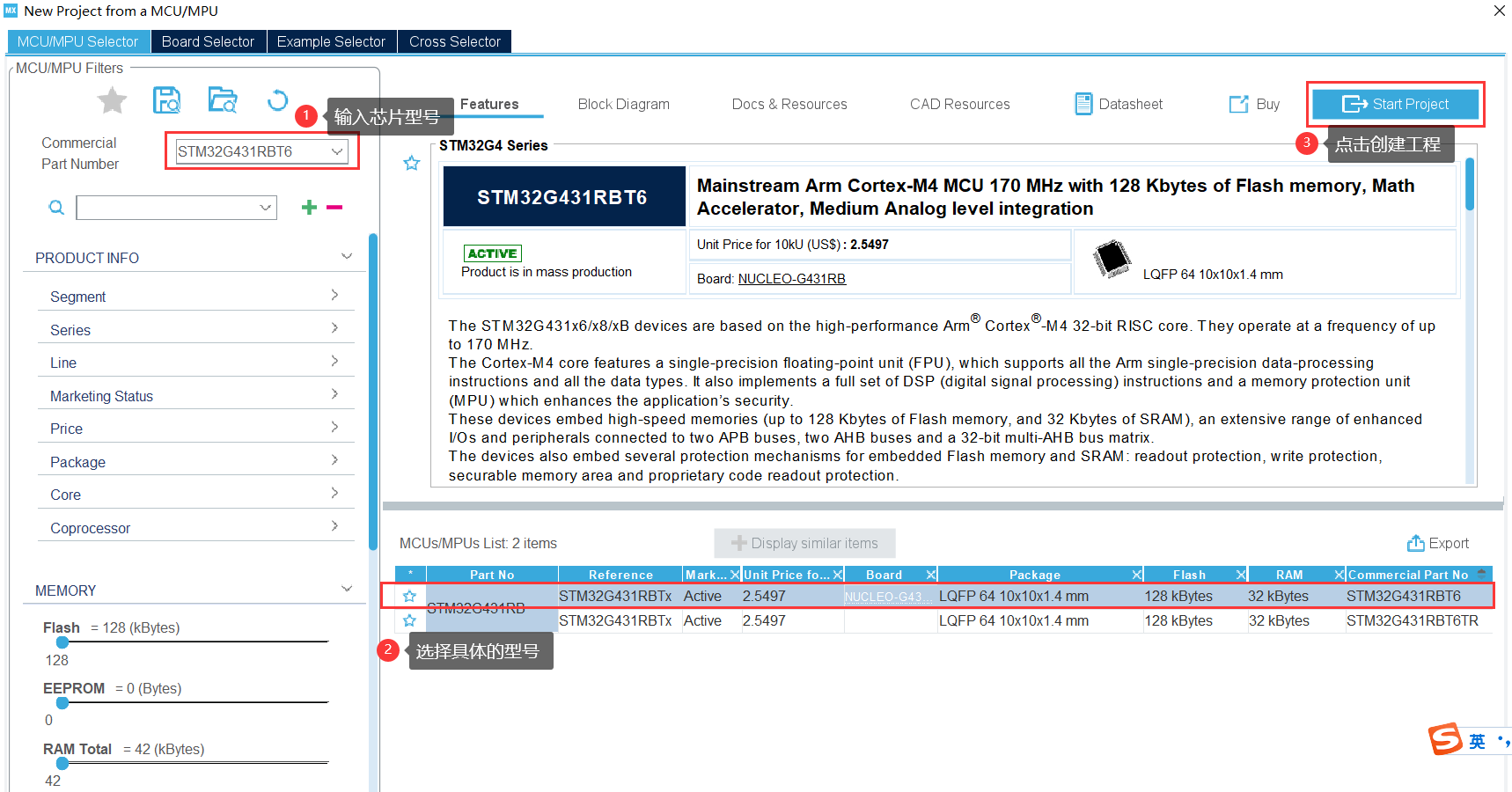Expand the Package filter
1512x792 pixels.
tap(334, 460)
